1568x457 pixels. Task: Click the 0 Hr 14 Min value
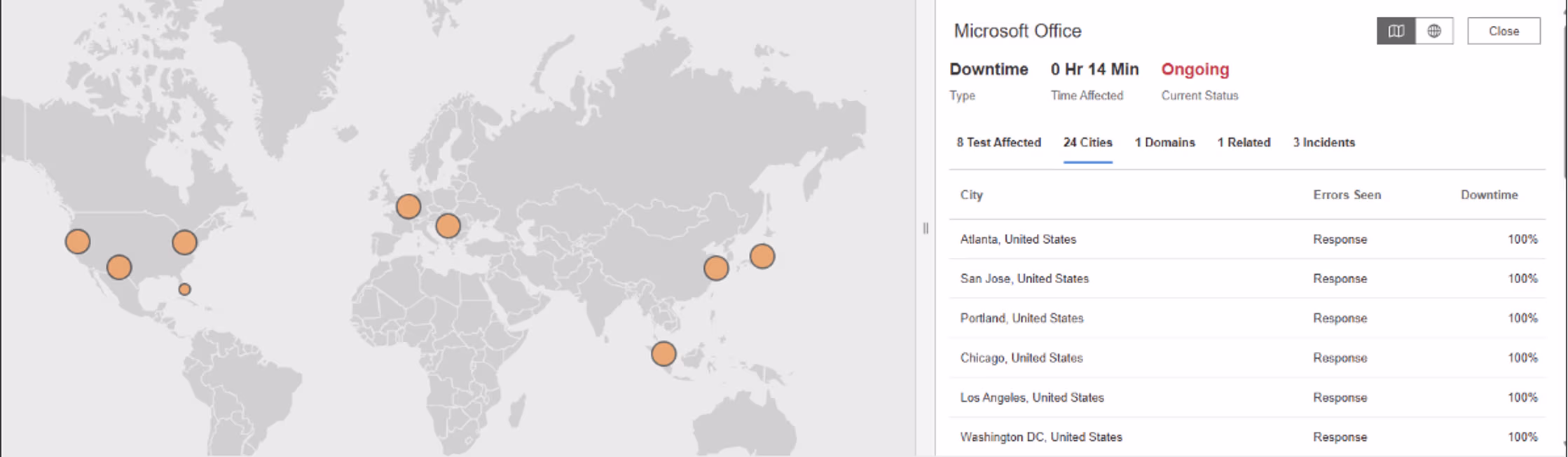pos(1094,69)
